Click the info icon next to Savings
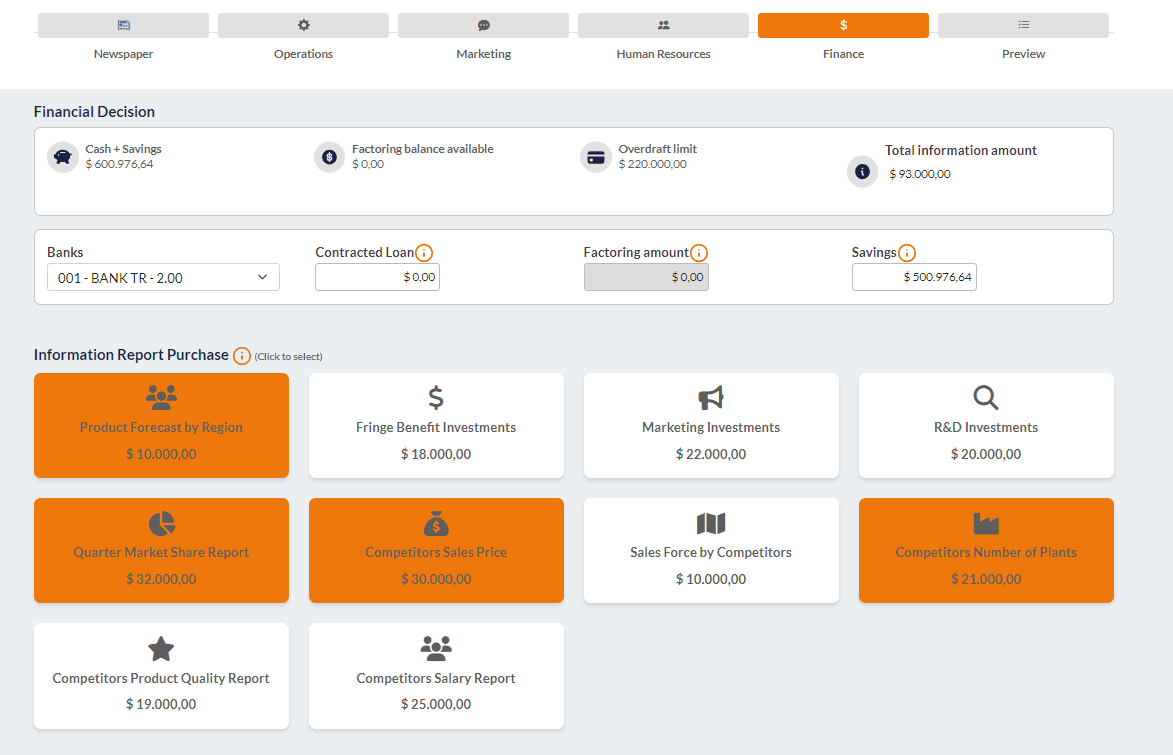Screen dimensions: 1173x755 tap(907, 253)
